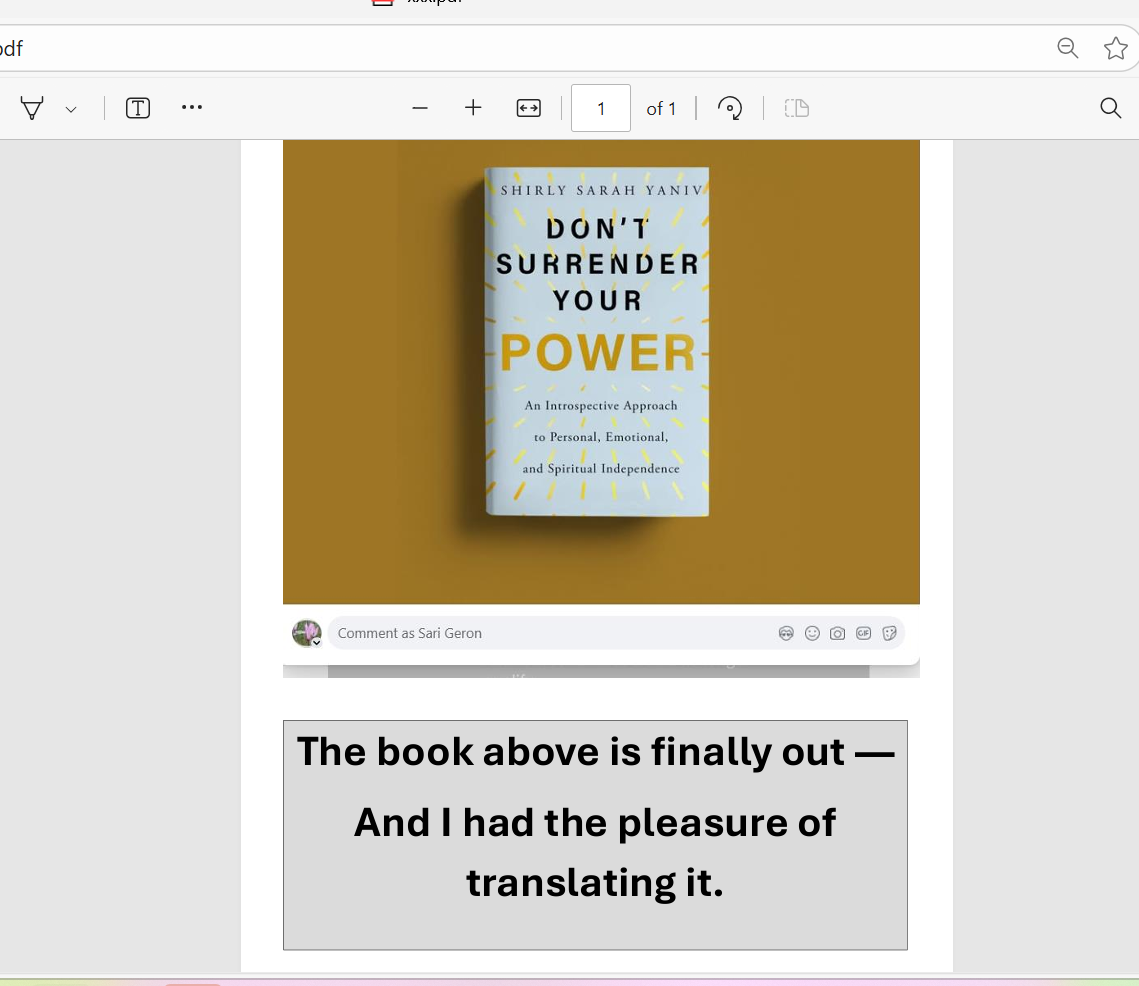Click the 'of 1' page count text

pos(661,109)
